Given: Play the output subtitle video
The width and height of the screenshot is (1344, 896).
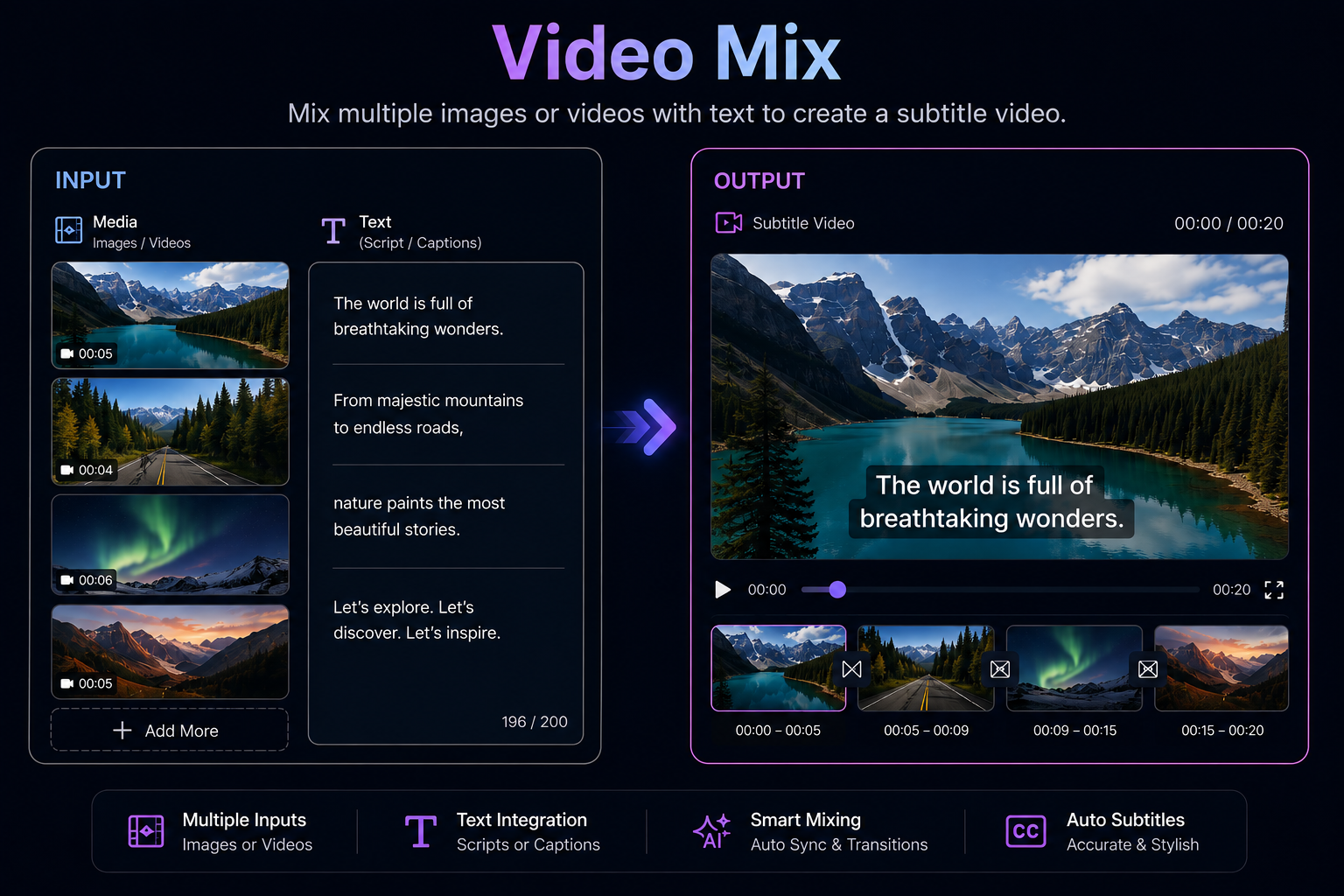Looking at the screenshot, I should pyautogui.click(x=723, y=590).
